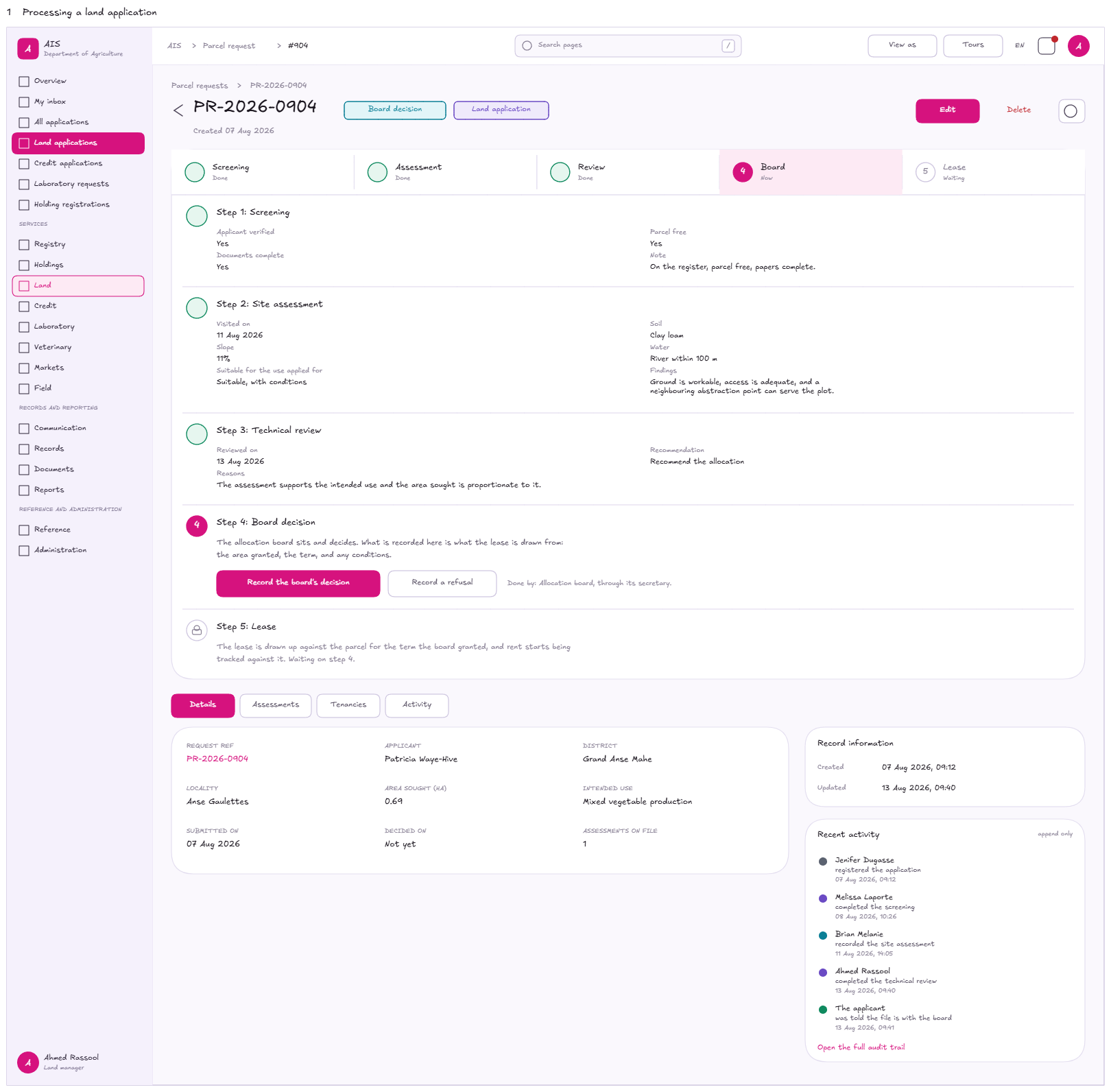The image size is (1111, 1092).
Task: Click the Registry sidebar icon
Action: [24, 245]
